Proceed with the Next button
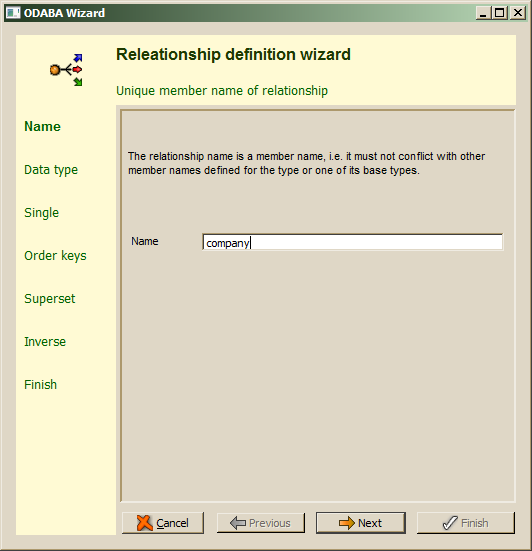 click(x=361, y=523)
